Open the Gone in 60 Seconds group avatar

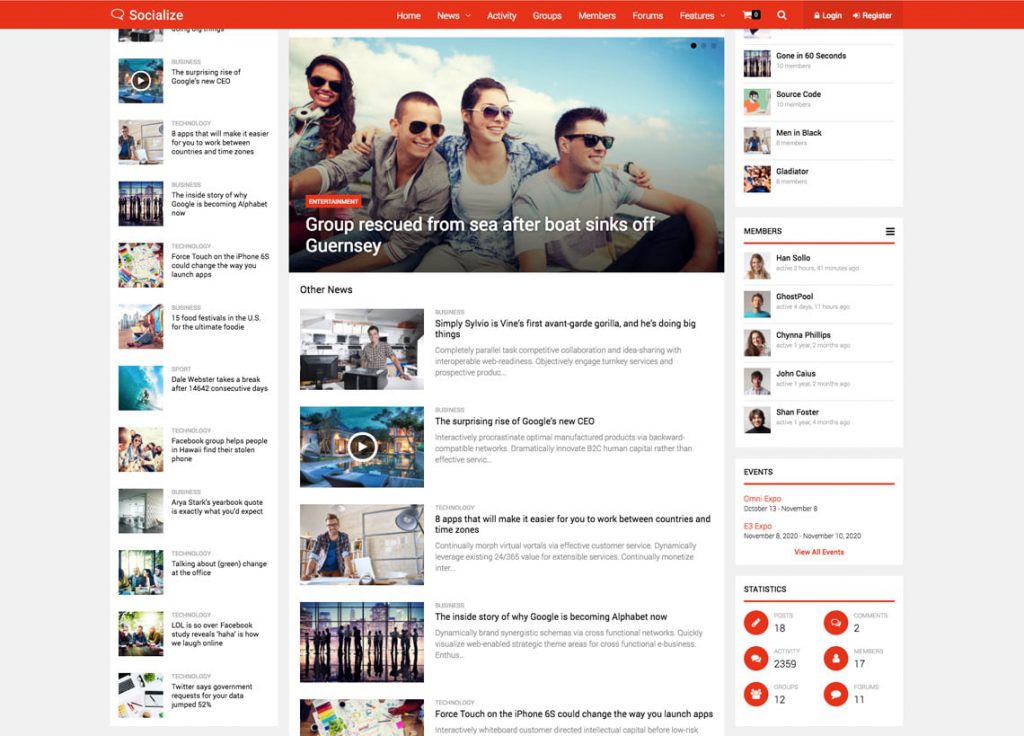(x=757, y=63)
